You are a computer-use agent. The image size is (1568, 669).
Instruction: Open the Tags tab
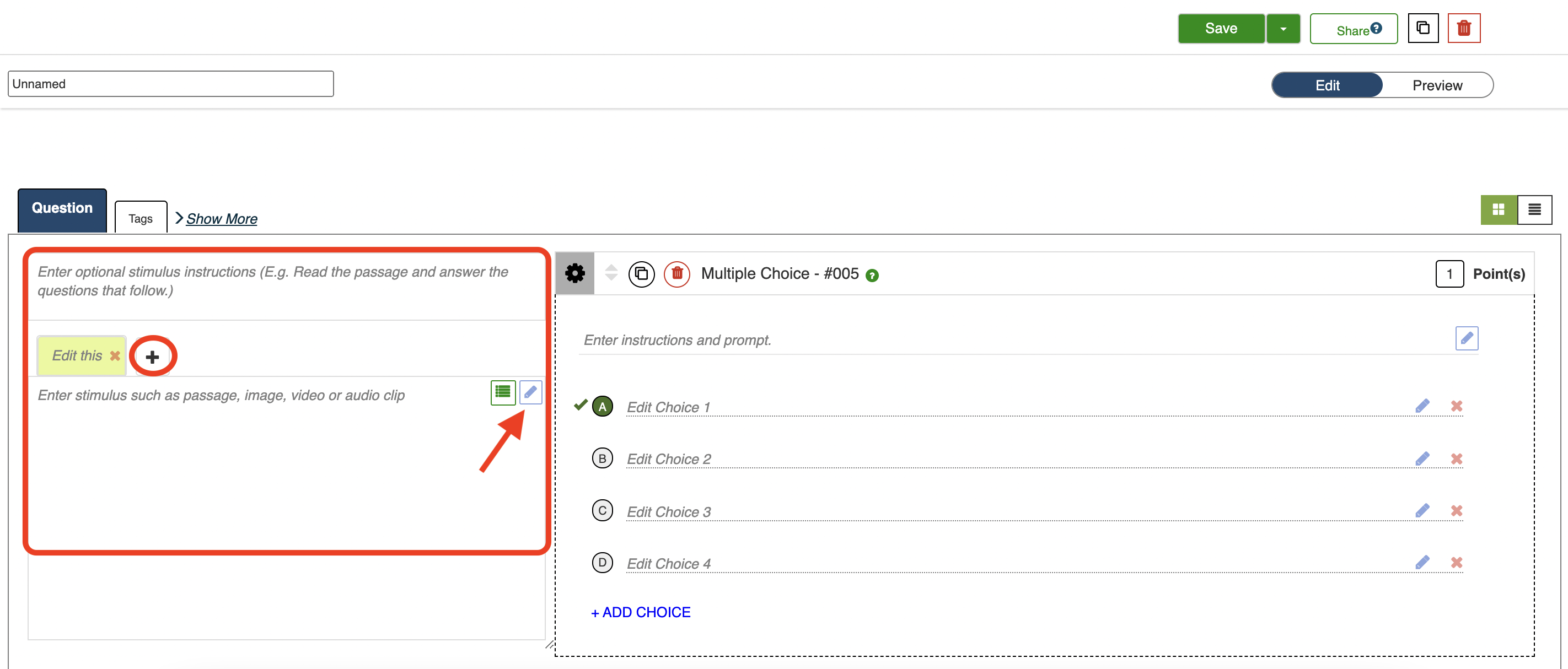pos(140,218)
